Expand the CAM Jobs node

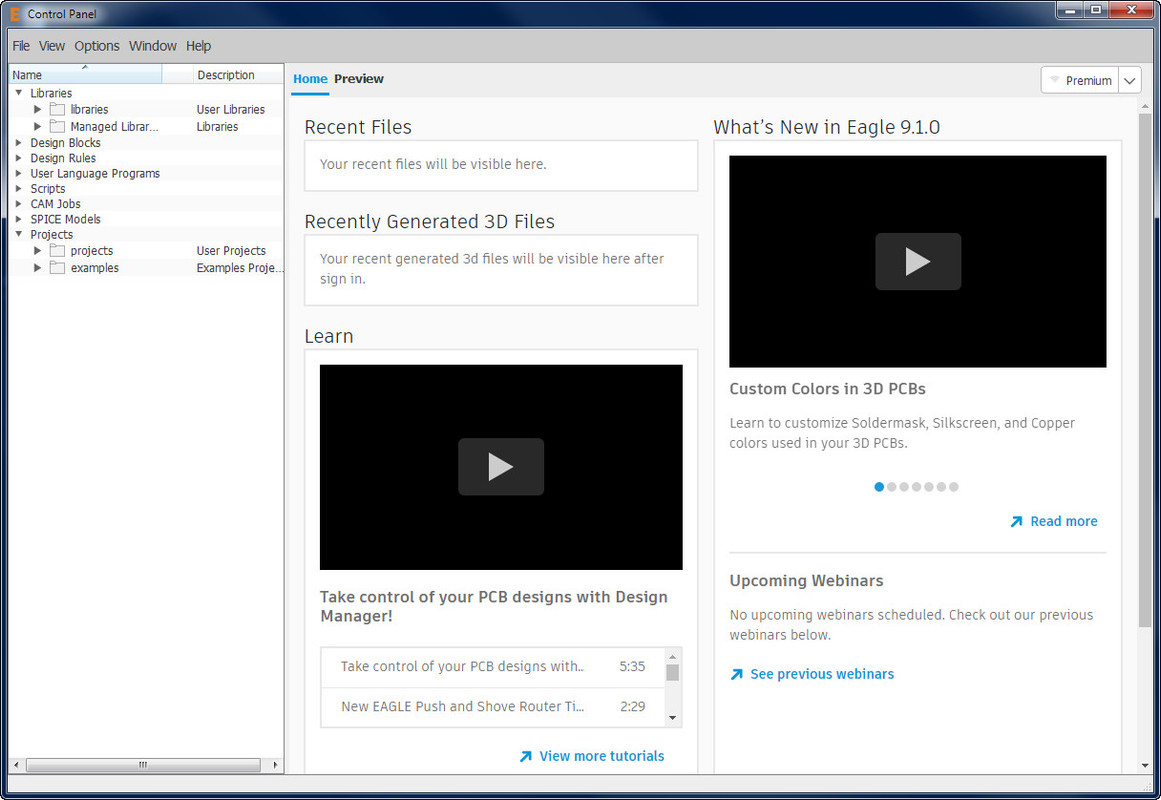[x=19, y=204]
